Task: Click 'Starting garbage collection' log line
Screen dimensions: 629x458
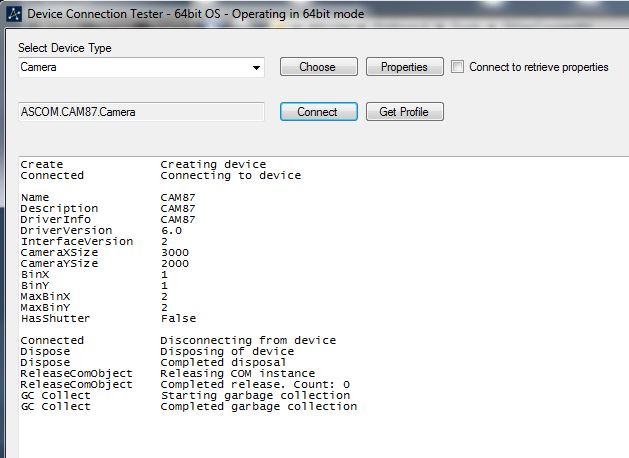Action: tap(256, 395)
